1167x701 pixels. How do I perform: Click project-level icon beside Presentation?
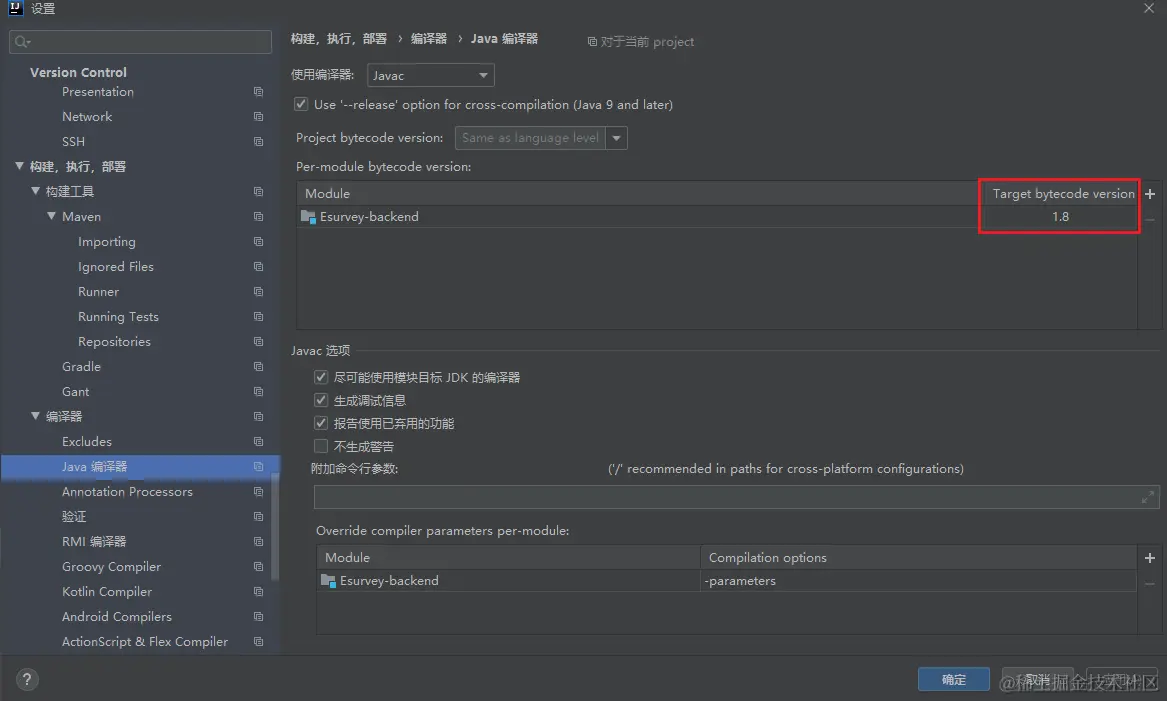click(x=258, y=92)
